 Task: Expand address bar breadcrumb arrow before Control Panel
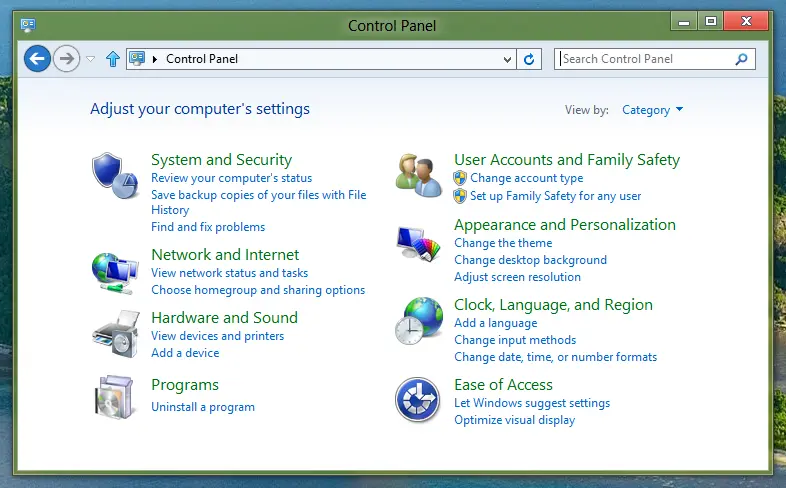[x=155, y=59]
